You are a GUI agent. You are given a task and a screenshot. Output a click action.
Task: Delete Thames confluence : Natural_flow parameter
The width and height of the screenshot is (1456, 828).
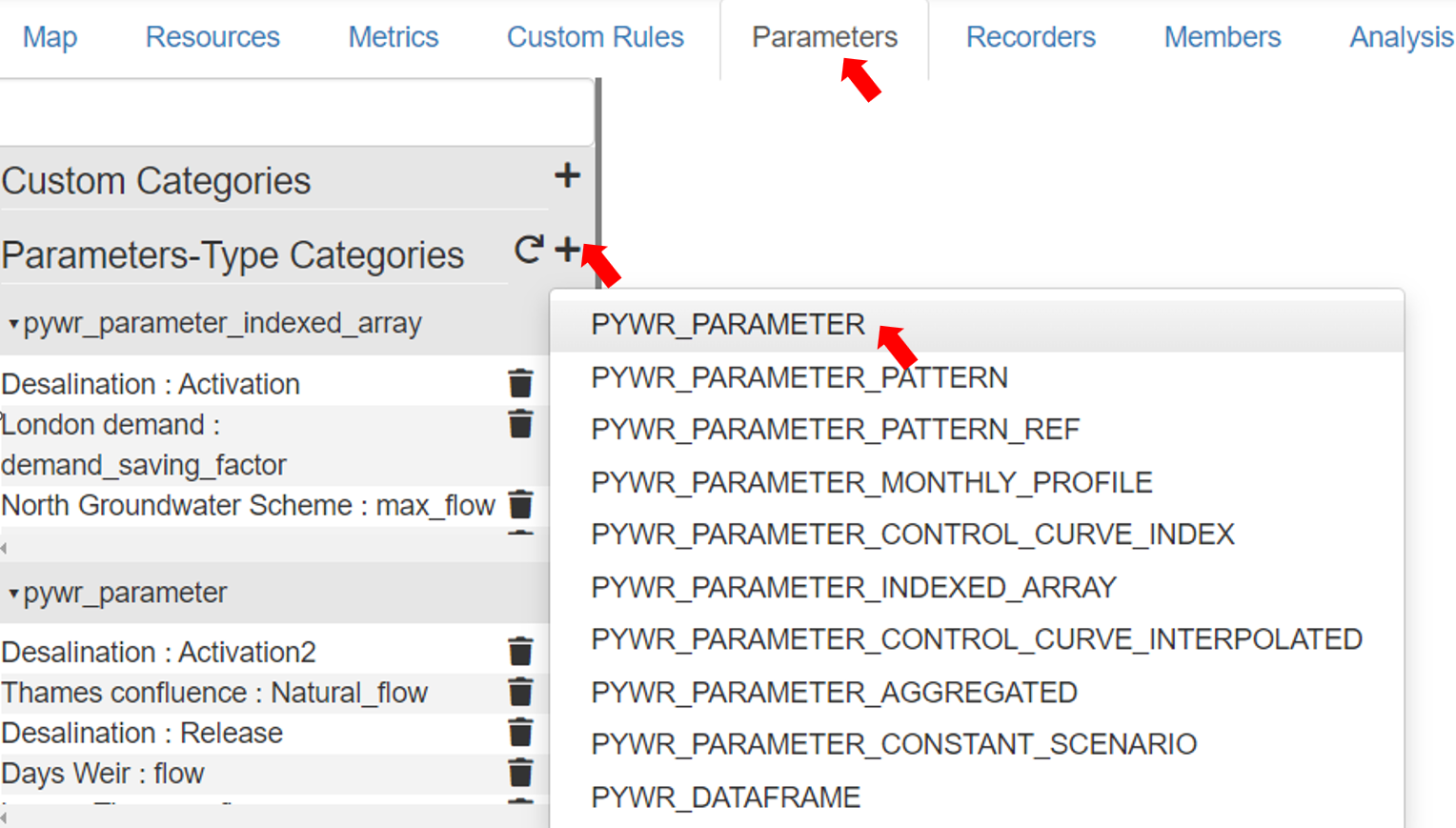tap(520, 693)
